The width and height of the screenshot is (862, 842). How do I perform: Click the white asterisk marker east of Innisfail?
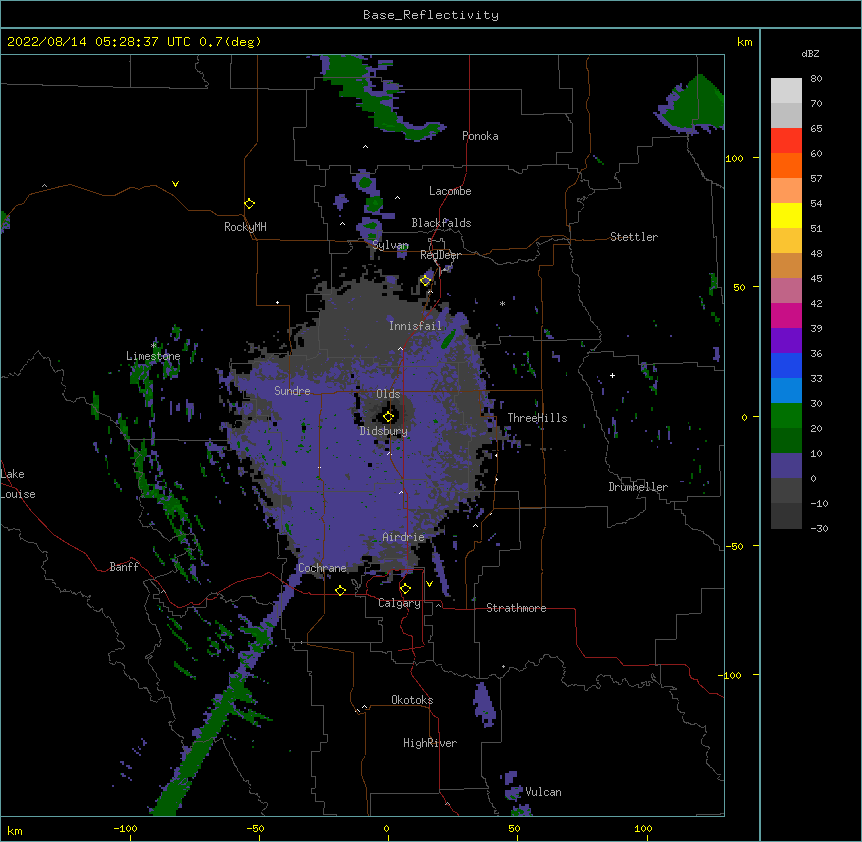(502, 303)
